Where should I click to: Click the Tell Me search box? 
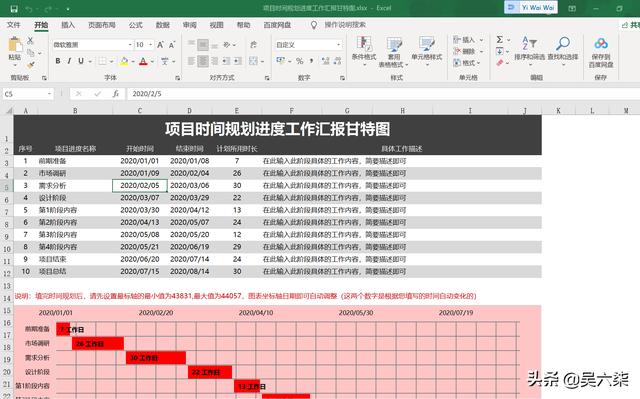[x=345, y=25]
